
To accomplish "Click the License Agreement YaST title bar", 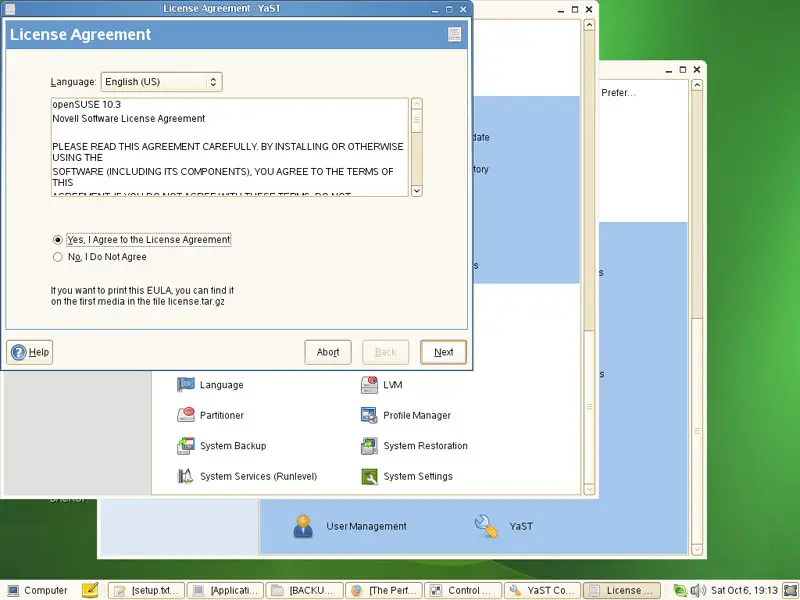I will [x=222, y=9].
